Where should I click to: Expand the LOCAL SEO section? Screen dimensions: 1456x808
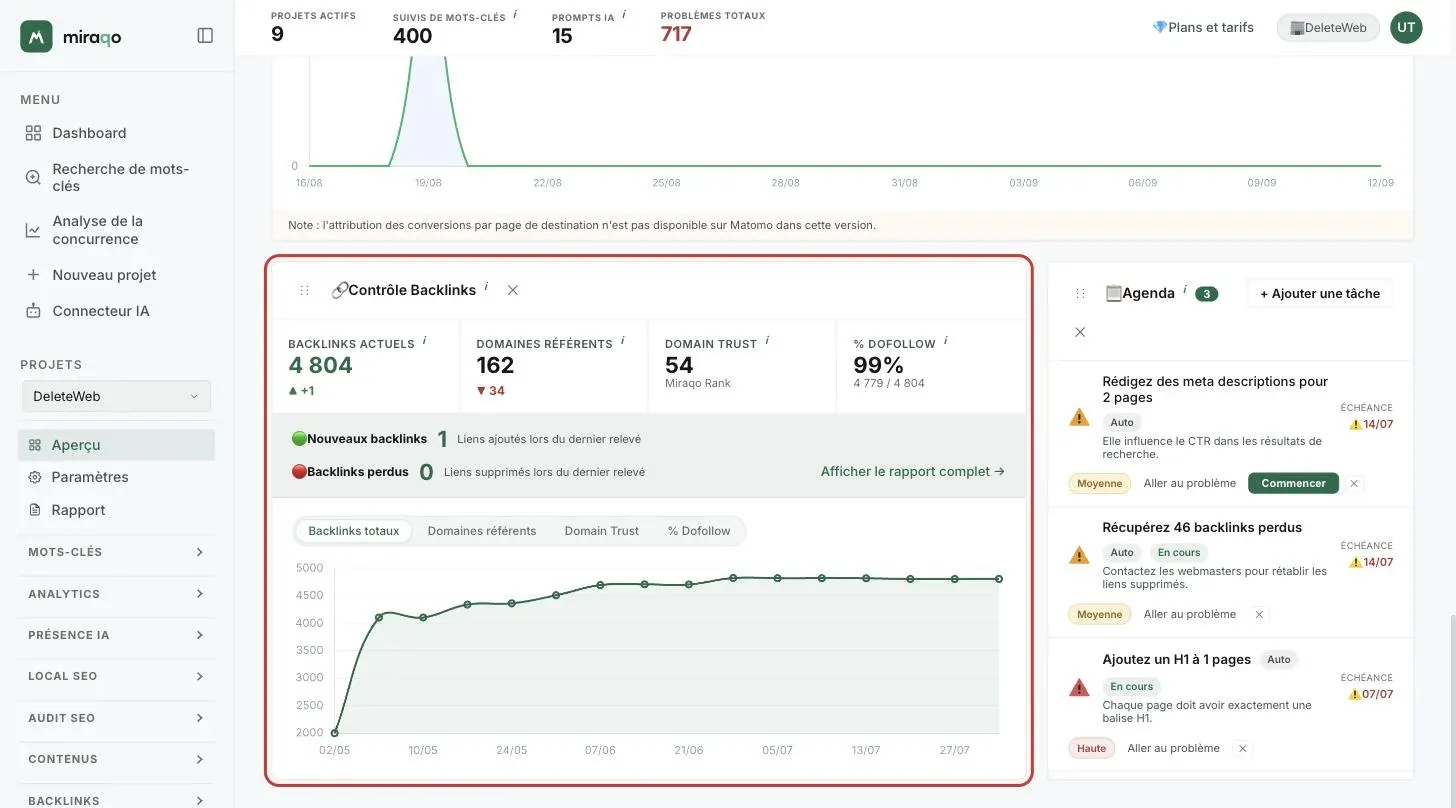point(116,676)
